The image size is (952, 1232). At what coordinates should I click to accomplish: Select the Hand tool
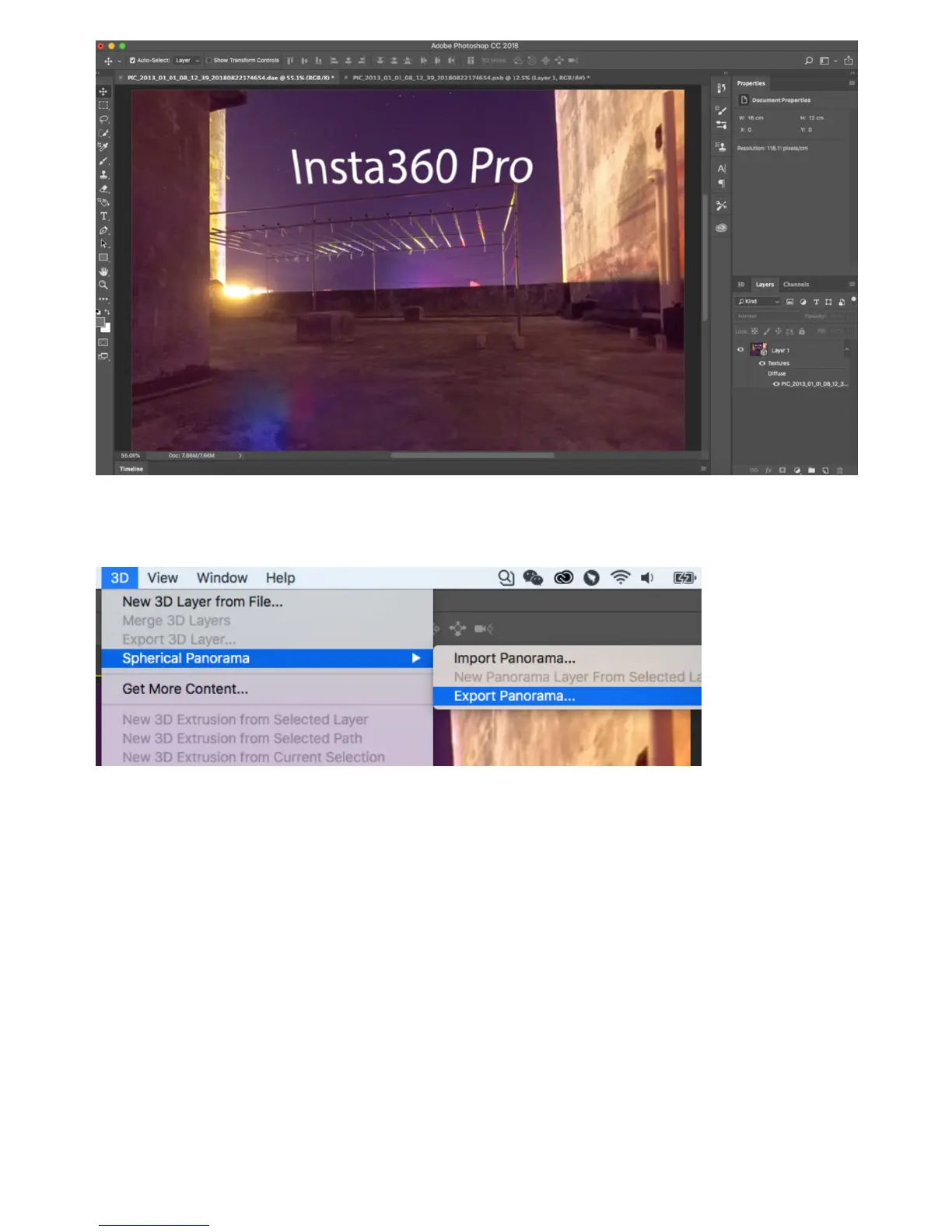[103, 271]
